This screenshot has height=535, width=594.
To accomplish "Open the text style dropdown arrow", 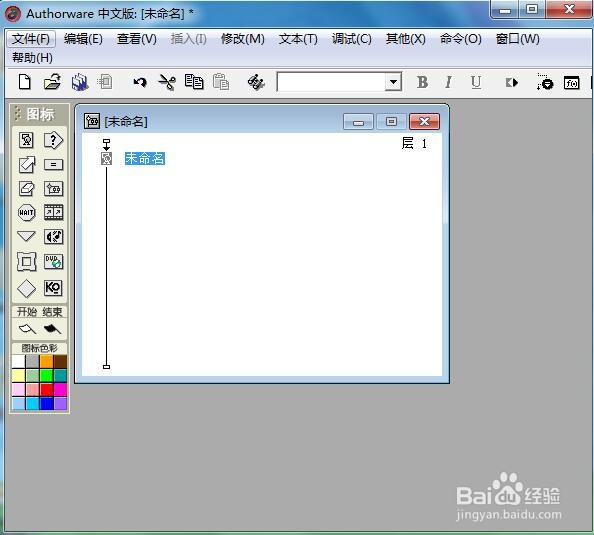I will click(x=393, y=82).
